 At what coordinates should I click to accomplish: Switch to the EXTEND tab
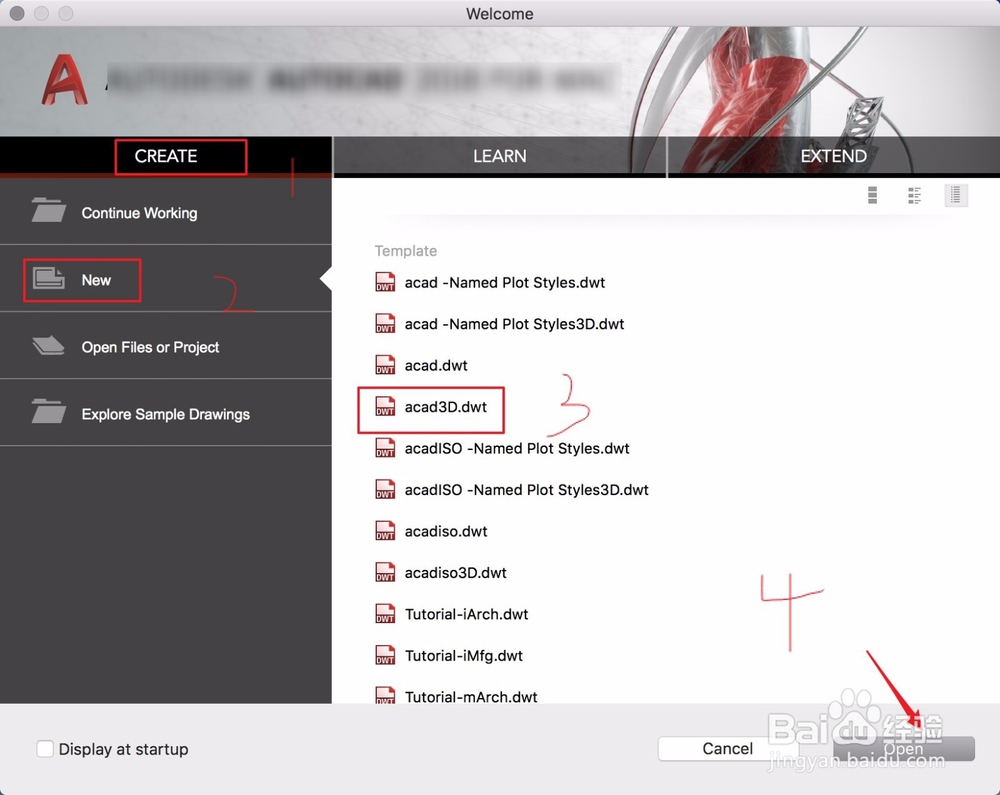tap(833, 156)
